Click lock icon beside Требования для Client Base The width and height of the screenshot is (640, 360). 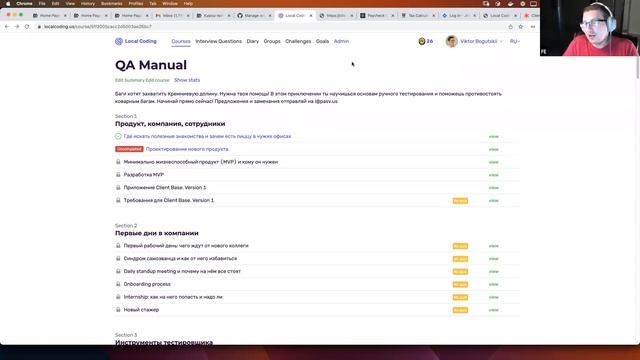(118, 200)
